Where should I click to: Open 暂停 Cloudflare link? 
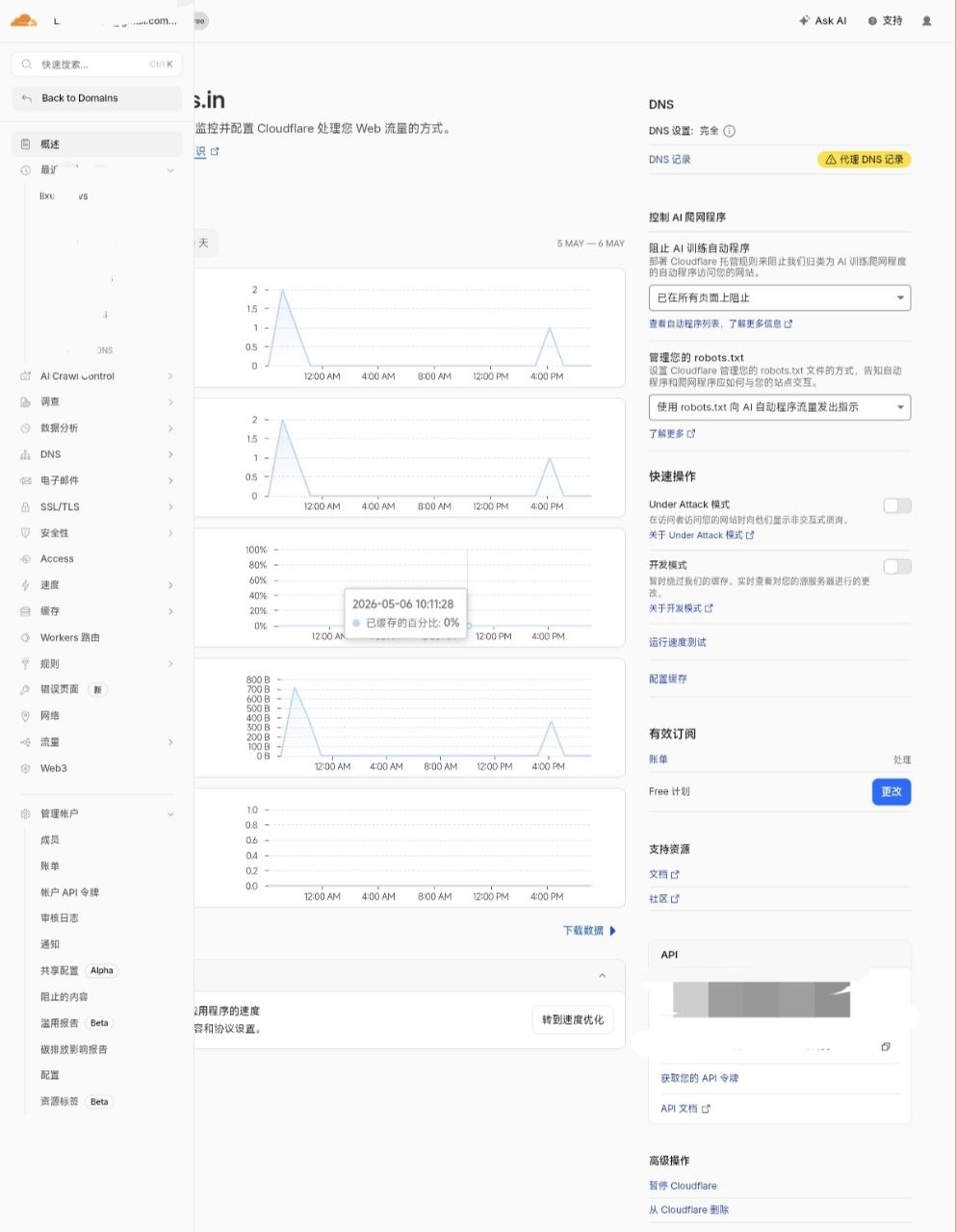683,1186
